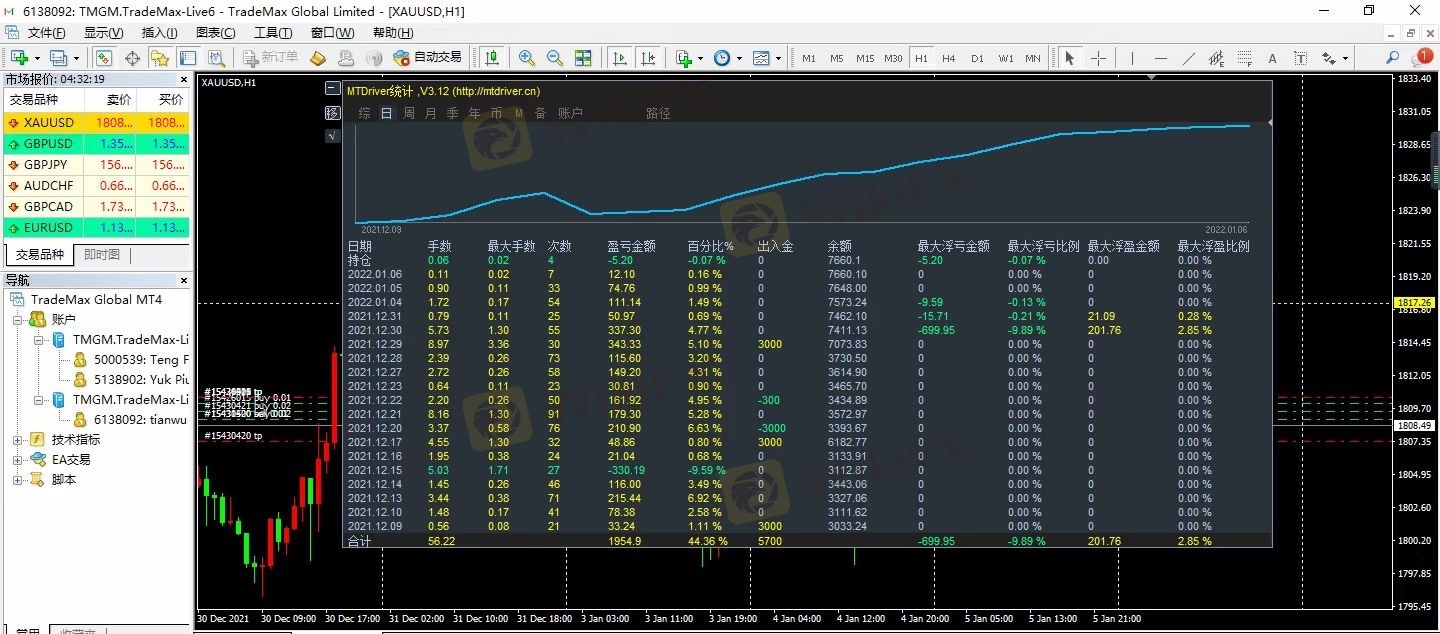The width and height of the screenshot is (1440, 634).
Task: Select XAUUSD in market watch list
Action: click(x=48, y=123)
